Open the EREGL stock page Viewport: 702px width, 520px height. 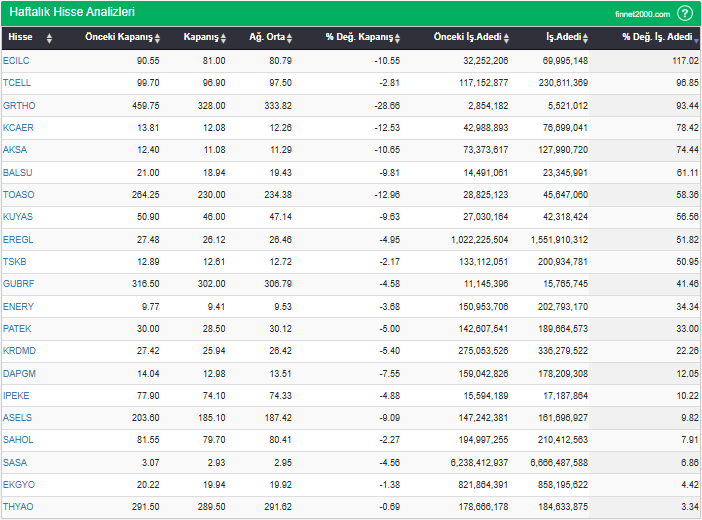point(18,239)
